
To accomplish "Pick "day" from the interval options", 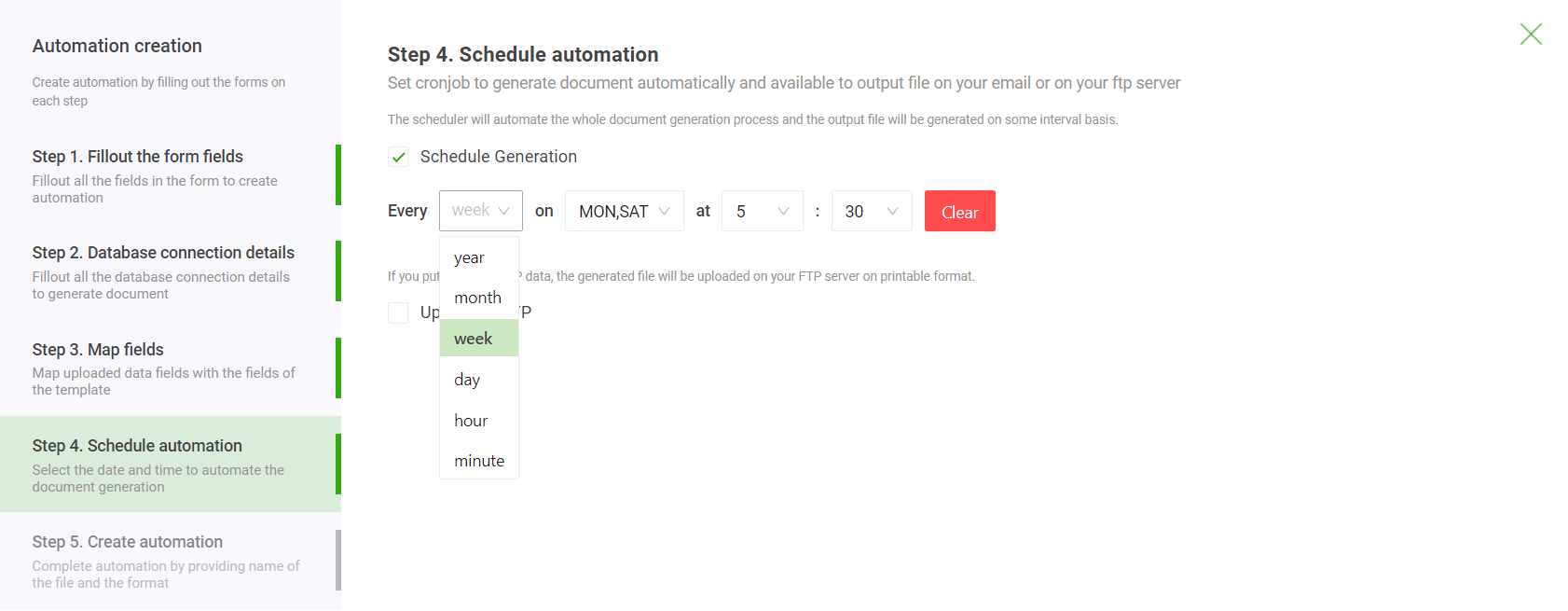I will [x=466, y=379].
